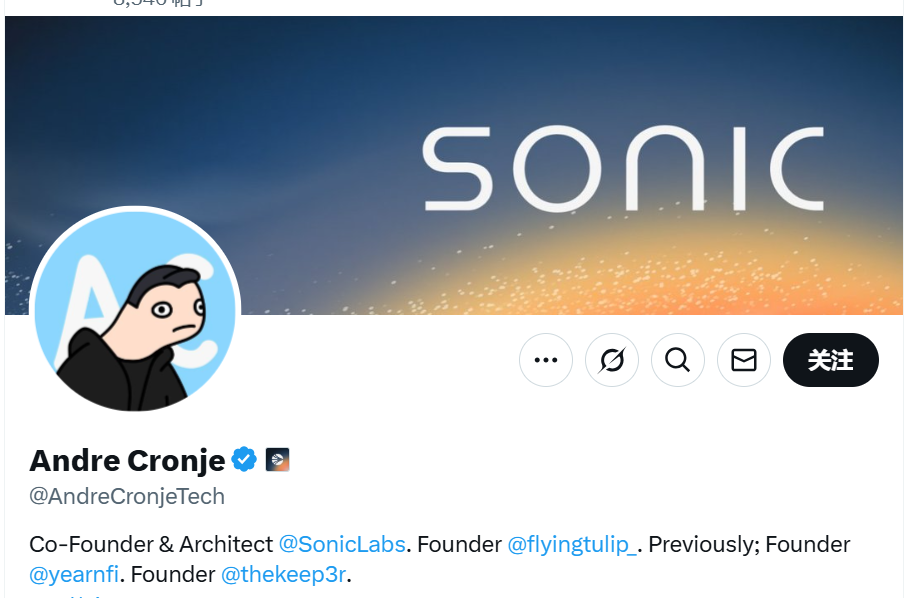Click the @AndreCronjeTech handle text
The image size is (924, 598).
(x=127, y=496)
